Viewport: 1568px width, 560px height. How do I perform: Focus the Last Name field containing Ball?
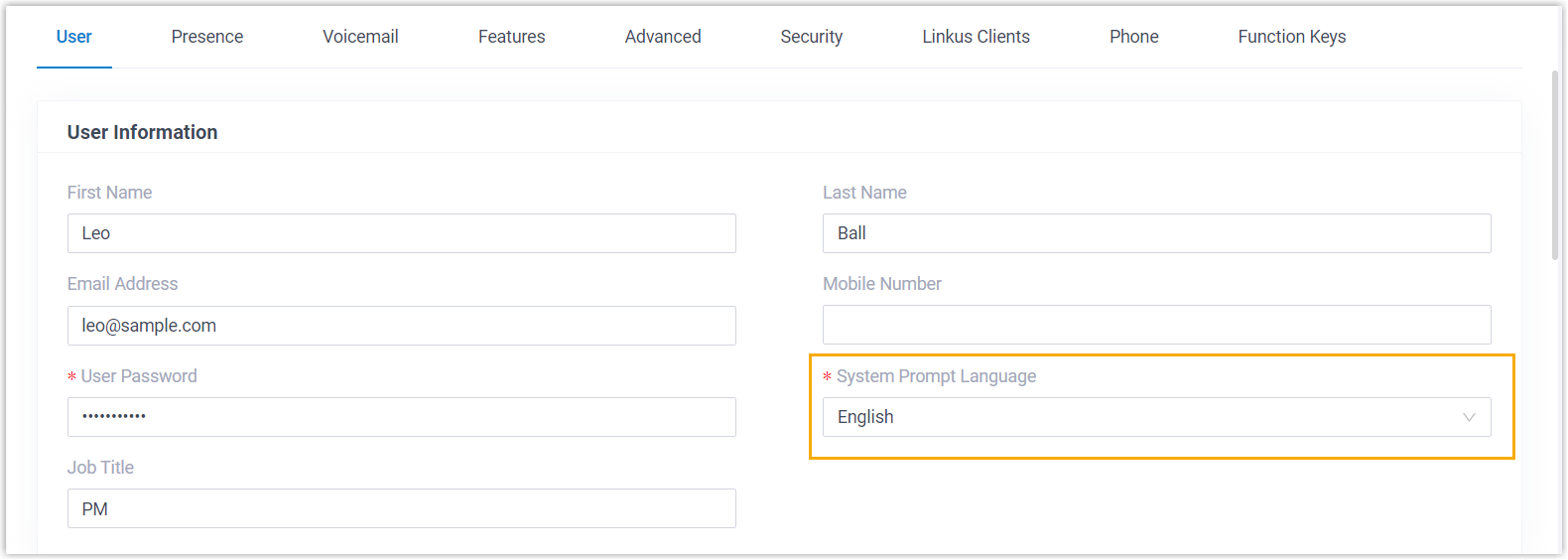tap(1156, 233)
